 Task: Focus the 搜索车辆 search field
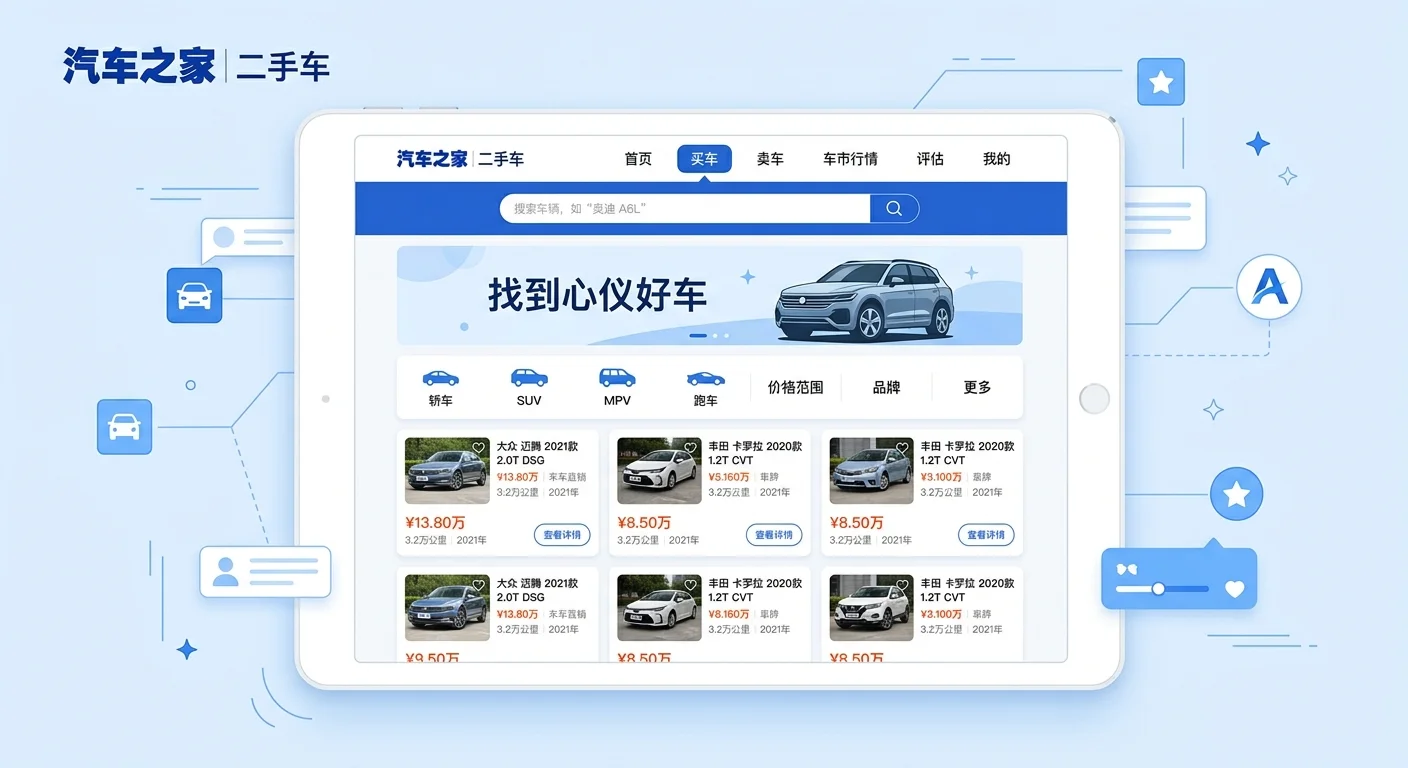click(x=685, y=208)
